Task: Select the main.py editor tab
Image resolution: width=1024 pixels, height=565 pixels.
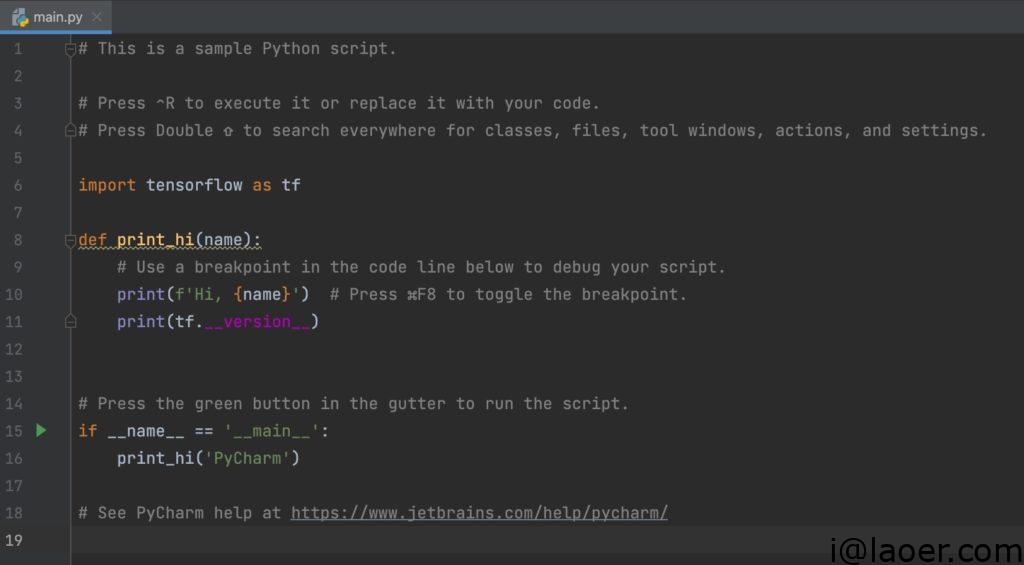Action: tap(58, 17)
